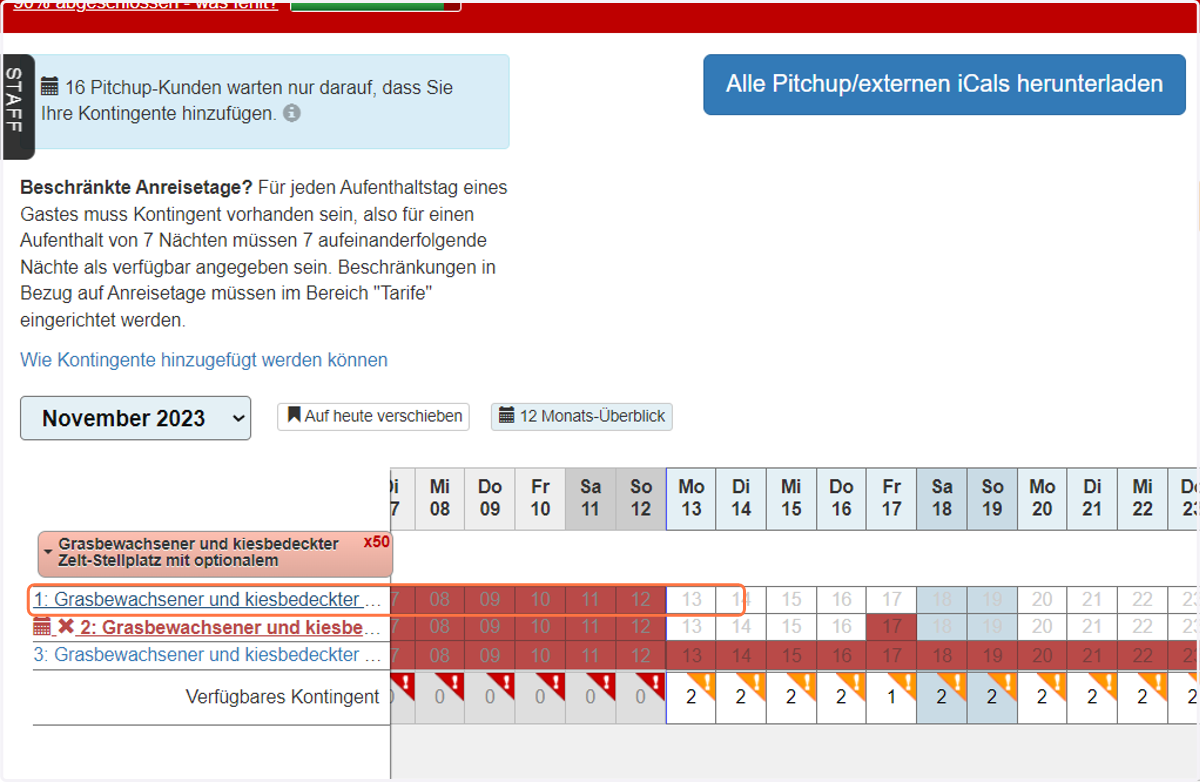
Task: Click orange warning flag under Sa 18
Action: (957, 683)
